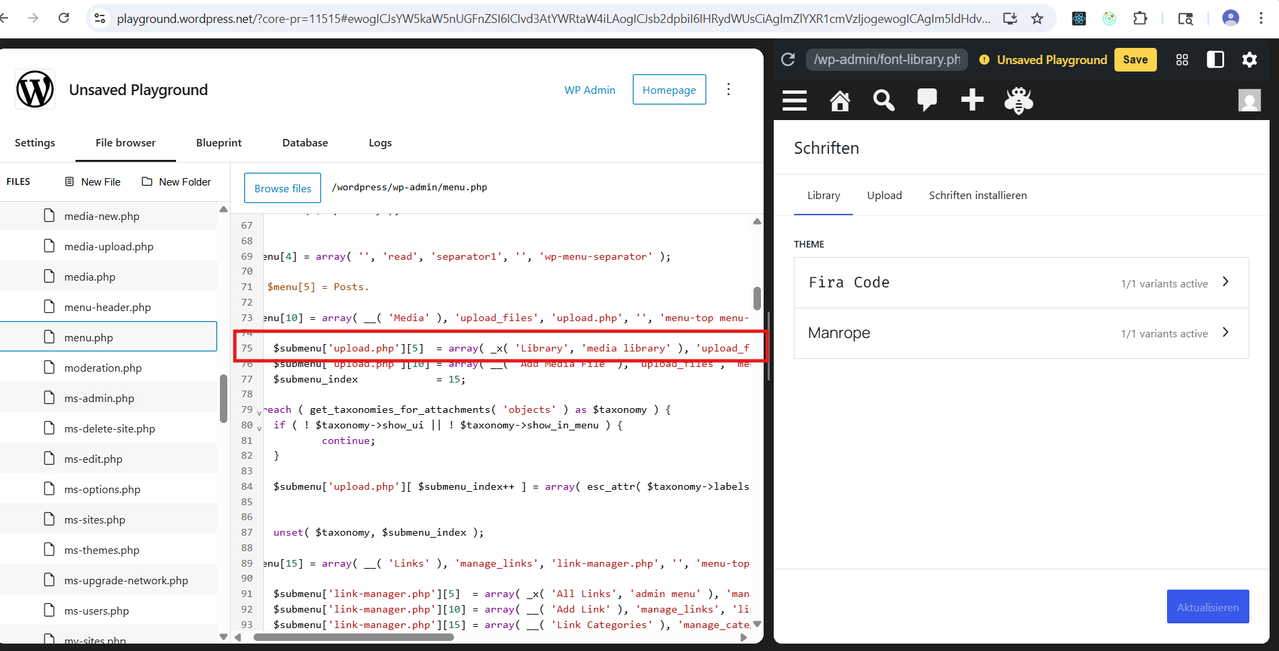Open Playground settings gear icon

tap(1249, 60)
